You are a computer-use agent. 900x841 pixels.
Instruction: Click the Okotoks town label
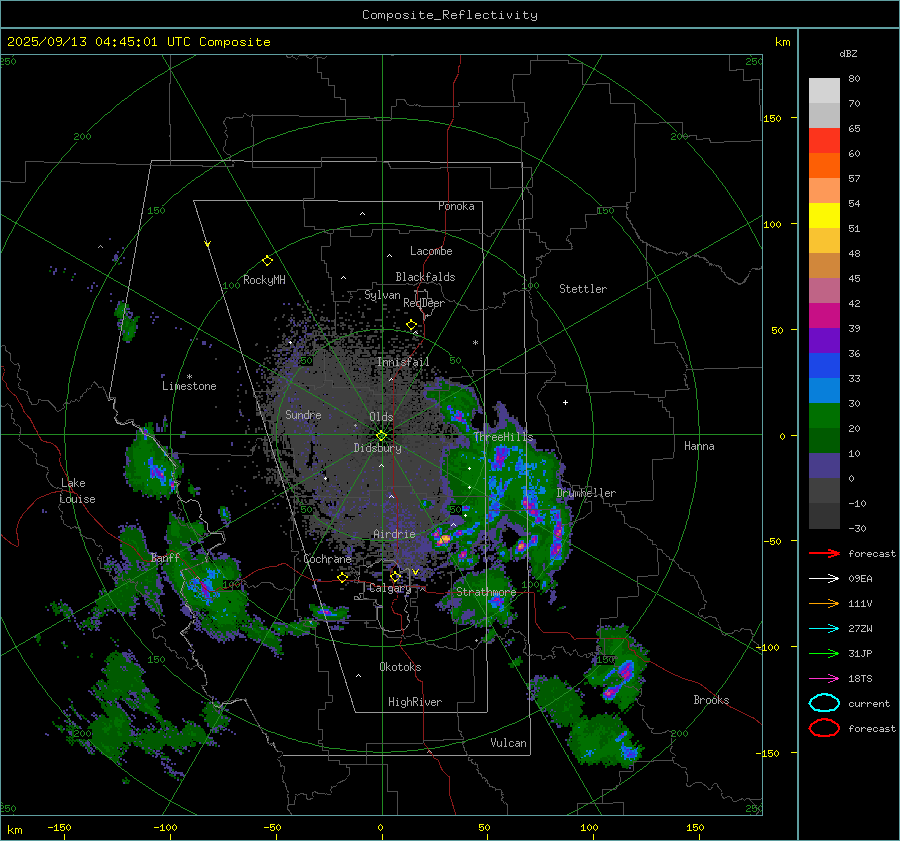click(x=400, y=667)
